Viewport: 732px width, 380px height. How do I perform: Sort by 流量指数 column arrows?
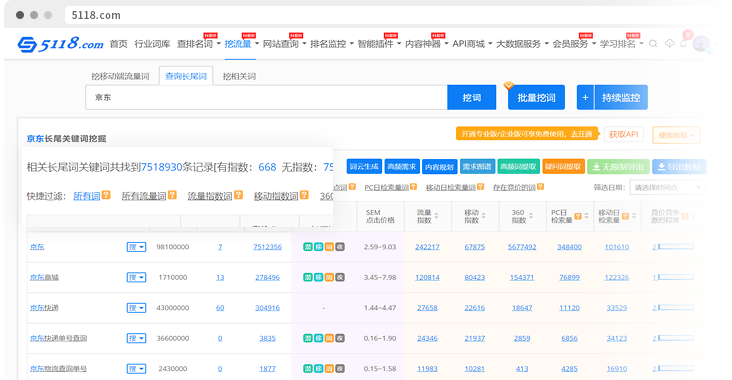click(436, 216)
